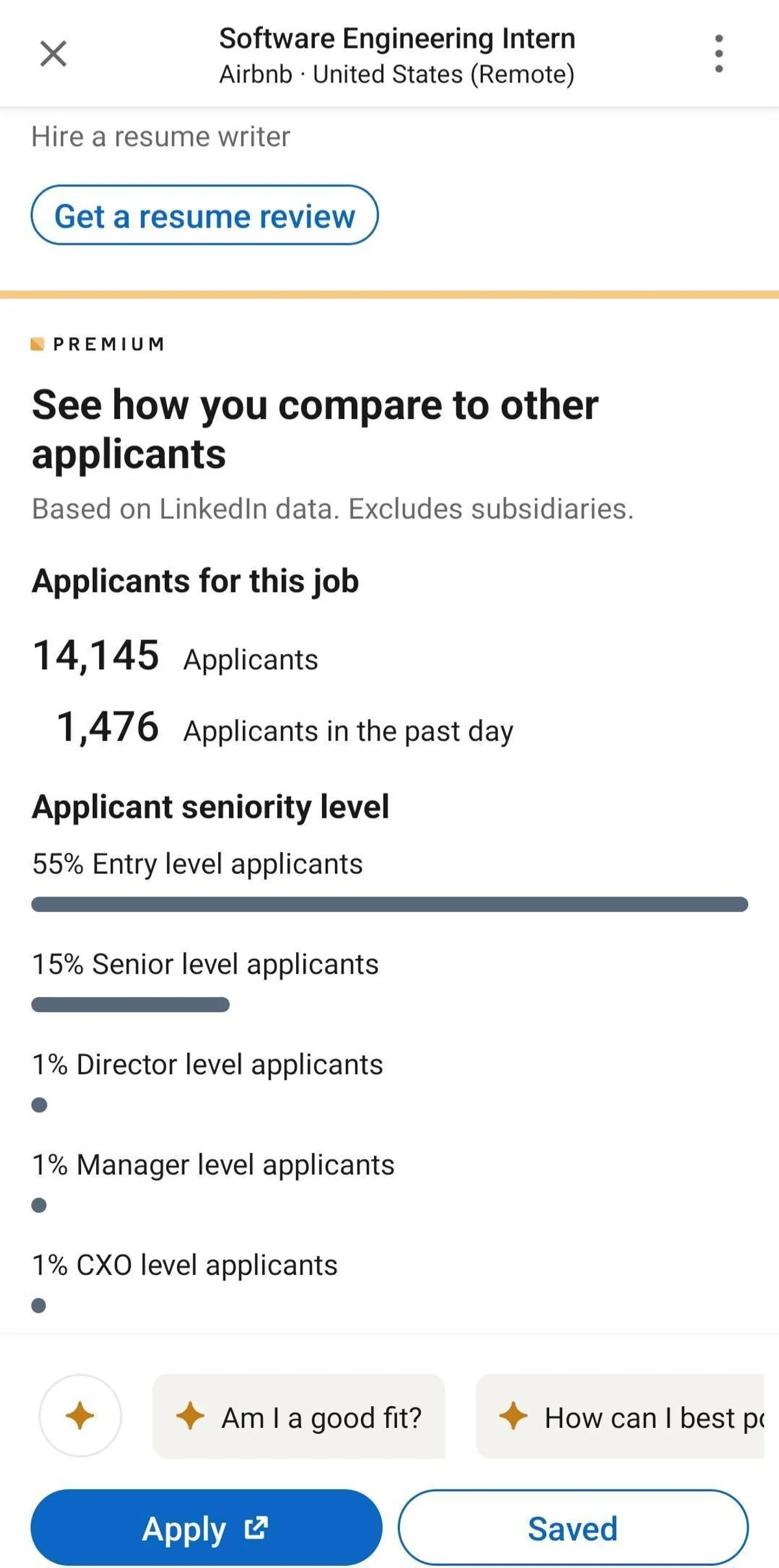Tap the 14,145 total applicants count
779x1568 pixels.
tap(96, 655)
